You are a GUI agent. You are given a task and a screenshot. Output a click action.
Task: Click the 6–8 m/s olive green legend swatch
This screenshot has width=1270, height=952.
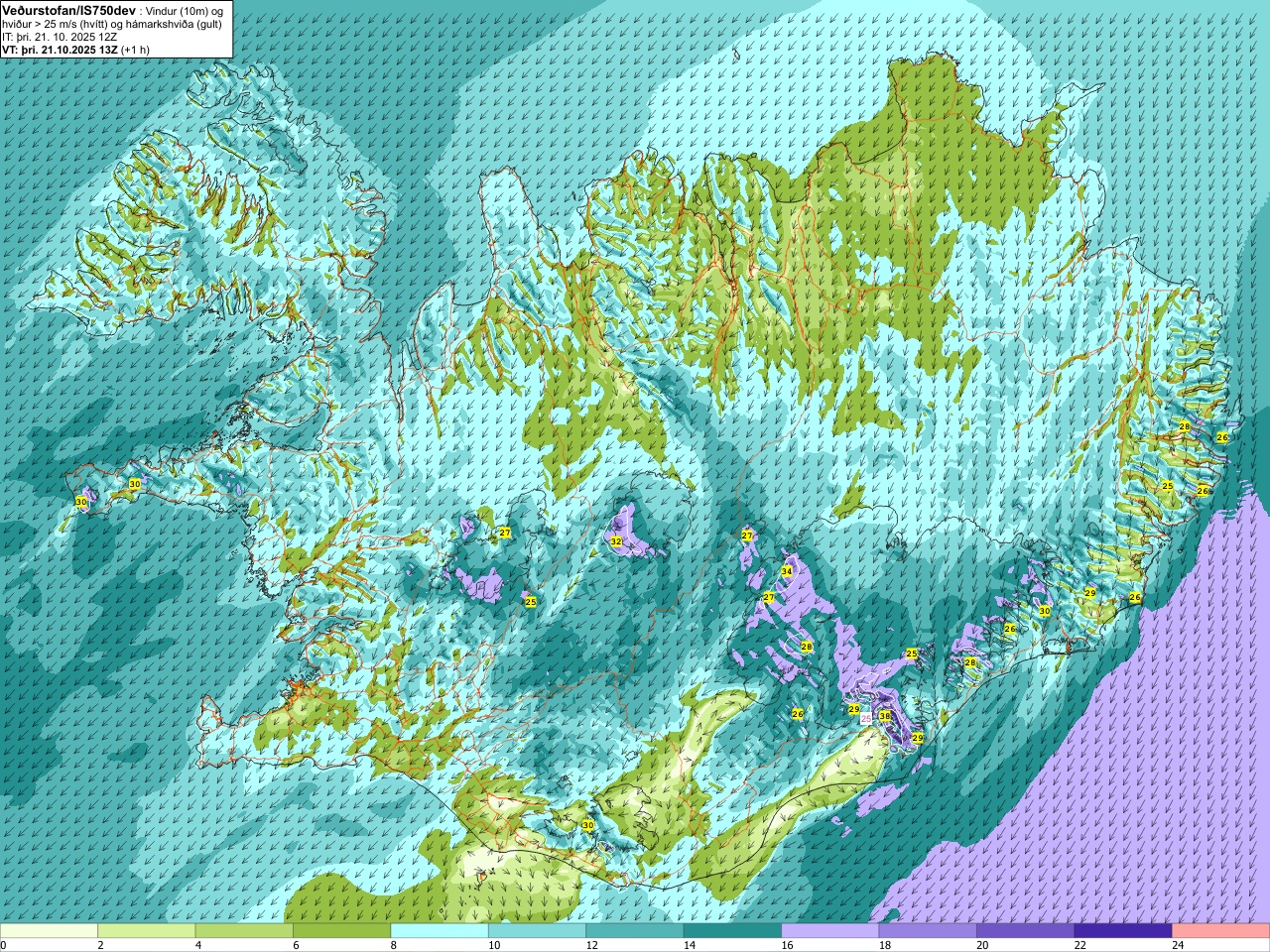tap(341, 931)
